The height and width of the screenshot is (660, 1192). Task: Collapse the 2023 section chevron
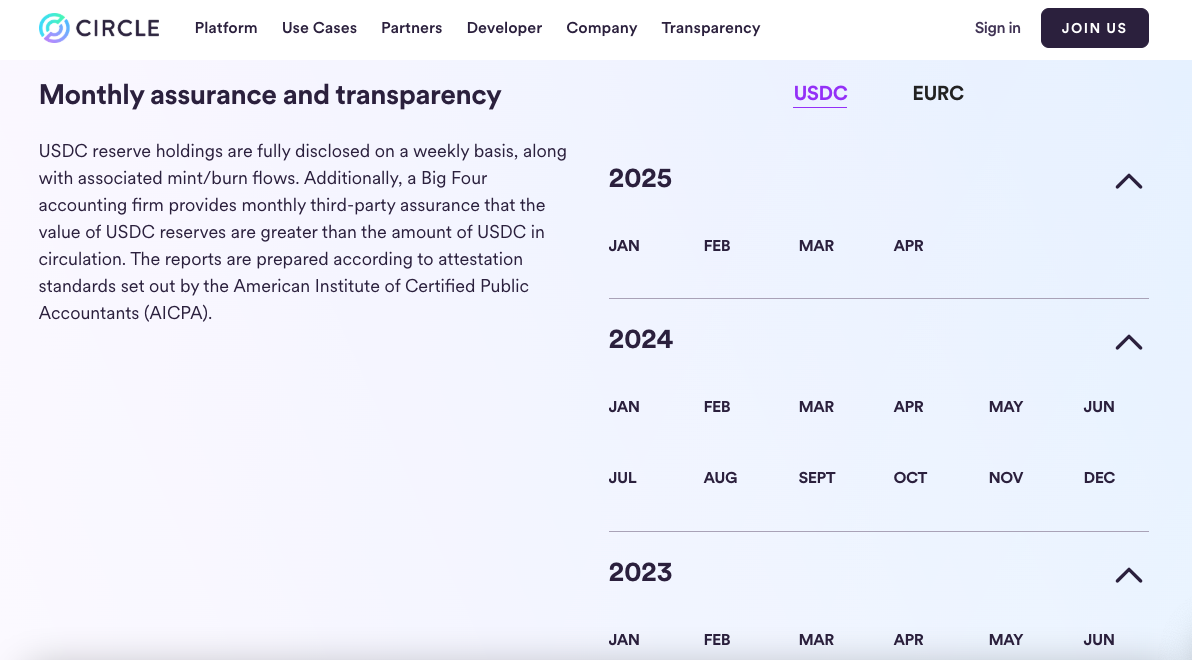1129,575
